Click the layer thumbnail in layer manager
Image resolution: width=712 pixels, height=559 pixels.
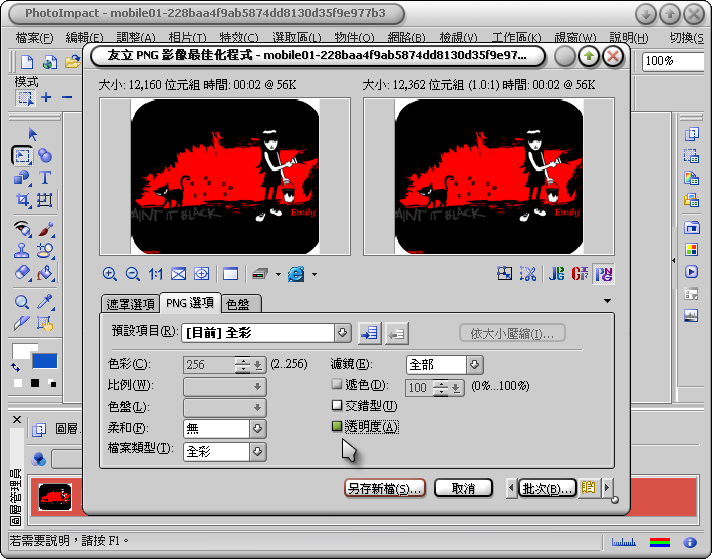pyautogui.click(x=55, y=497)
